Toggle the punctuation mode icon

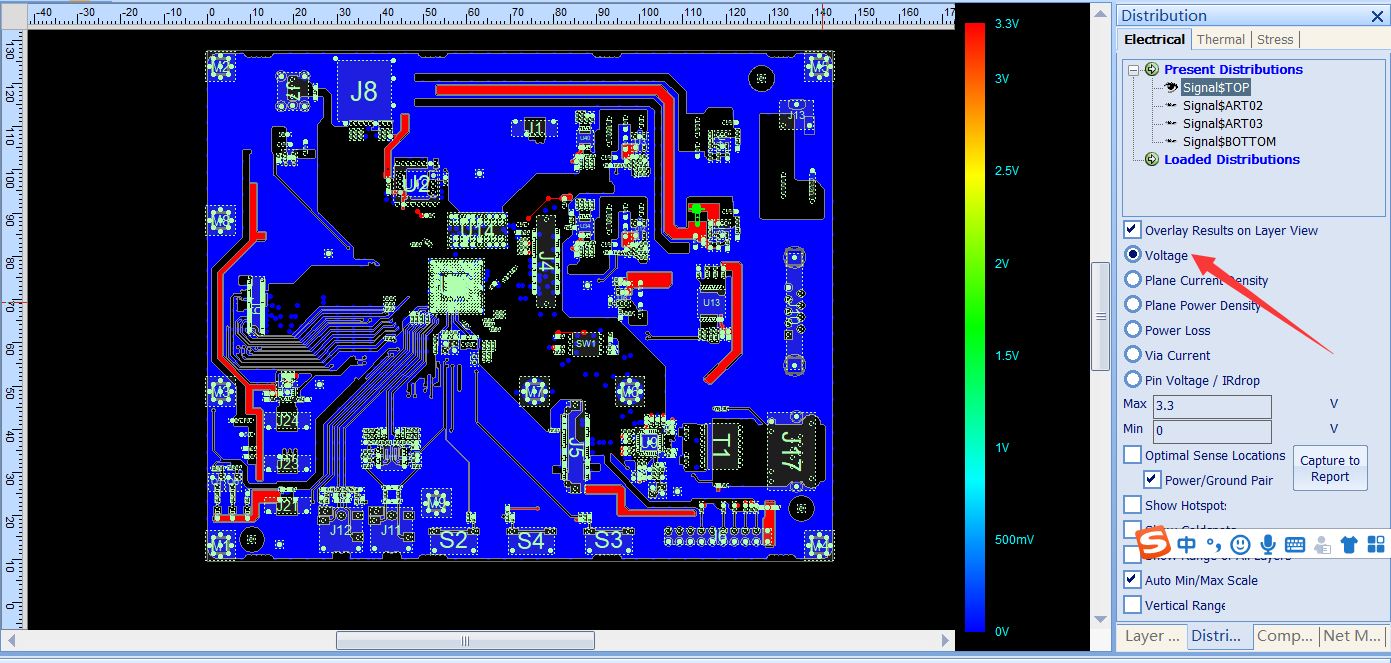tap(1214, 545)
